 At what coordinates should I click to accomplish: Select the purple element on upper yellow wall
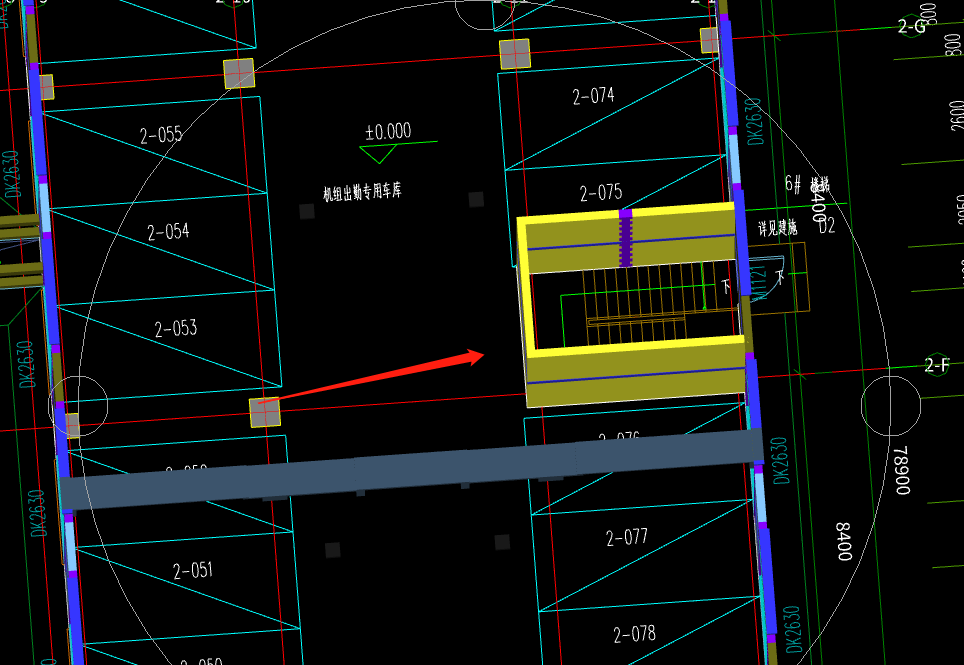click(626, 239)
